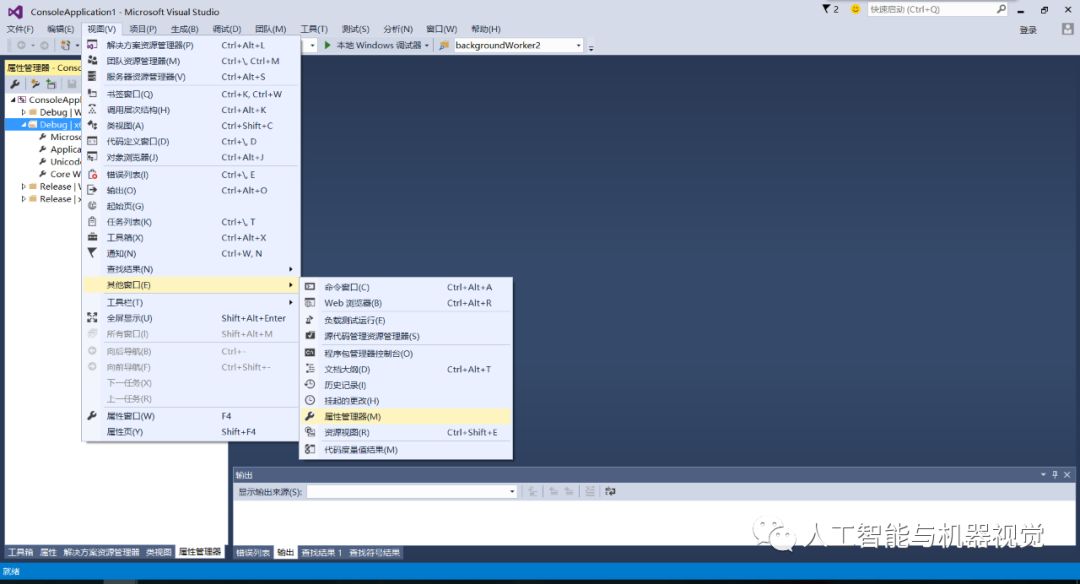This screenshot has width=1080, height=584.
Task: Open the 查找结果(N) submenu
Action: [x=191, y=269]
